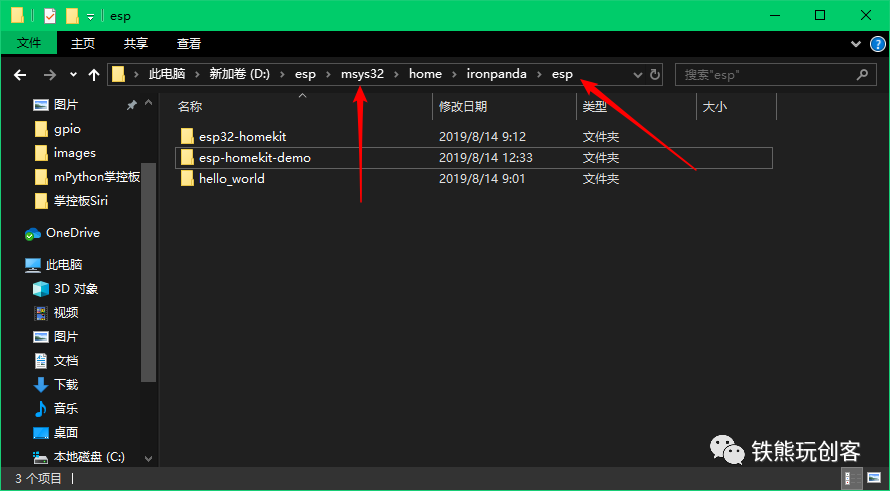Expand the recent locations dropdown arrow
Viewport: 890px width, 491px height.
tap(73, 74)
